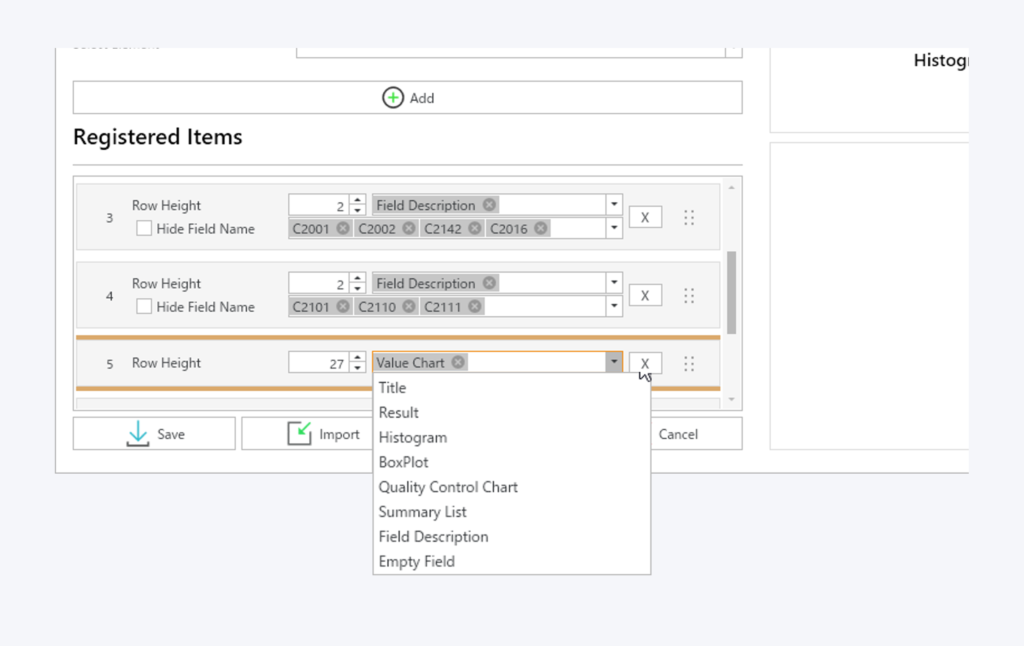Click the Import arrow icon

(299, 434)
